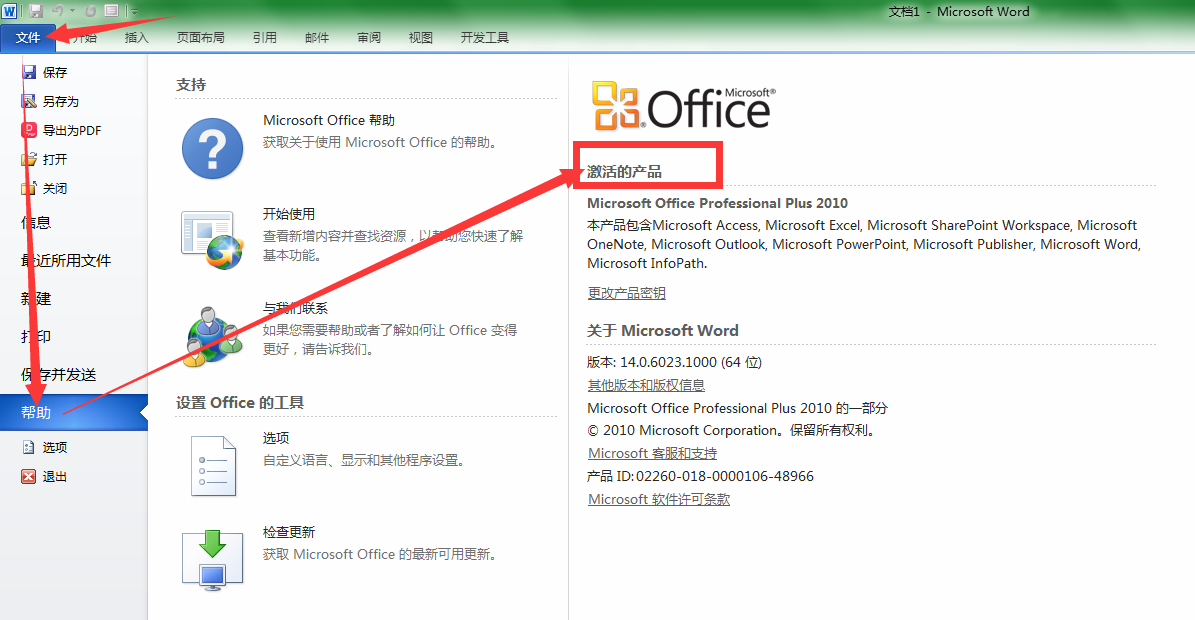1195x620 pixels.
Task: Click the 选项 (Options) icon in sidebar
Action: pyautogui.click(x=29, y=447)
